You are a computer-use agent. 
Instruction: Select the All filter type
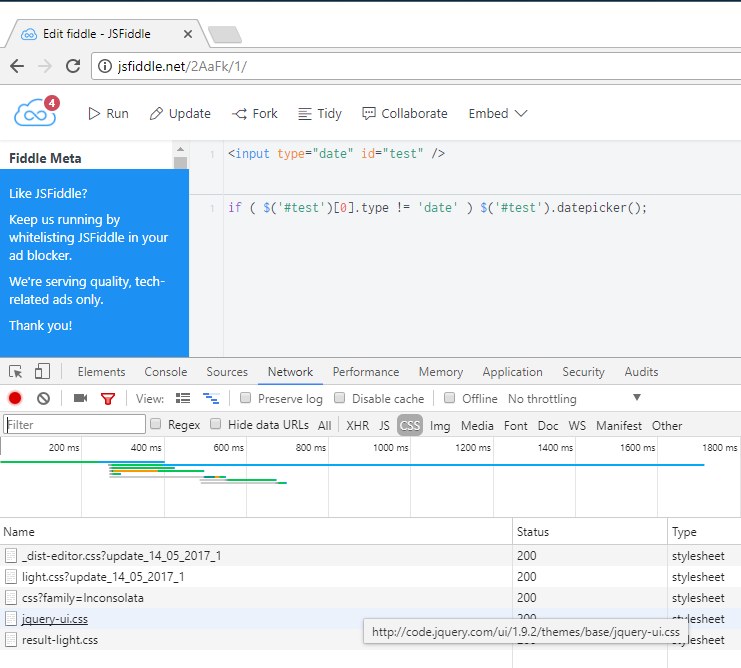pyautogui.click(x=324, y=426)
